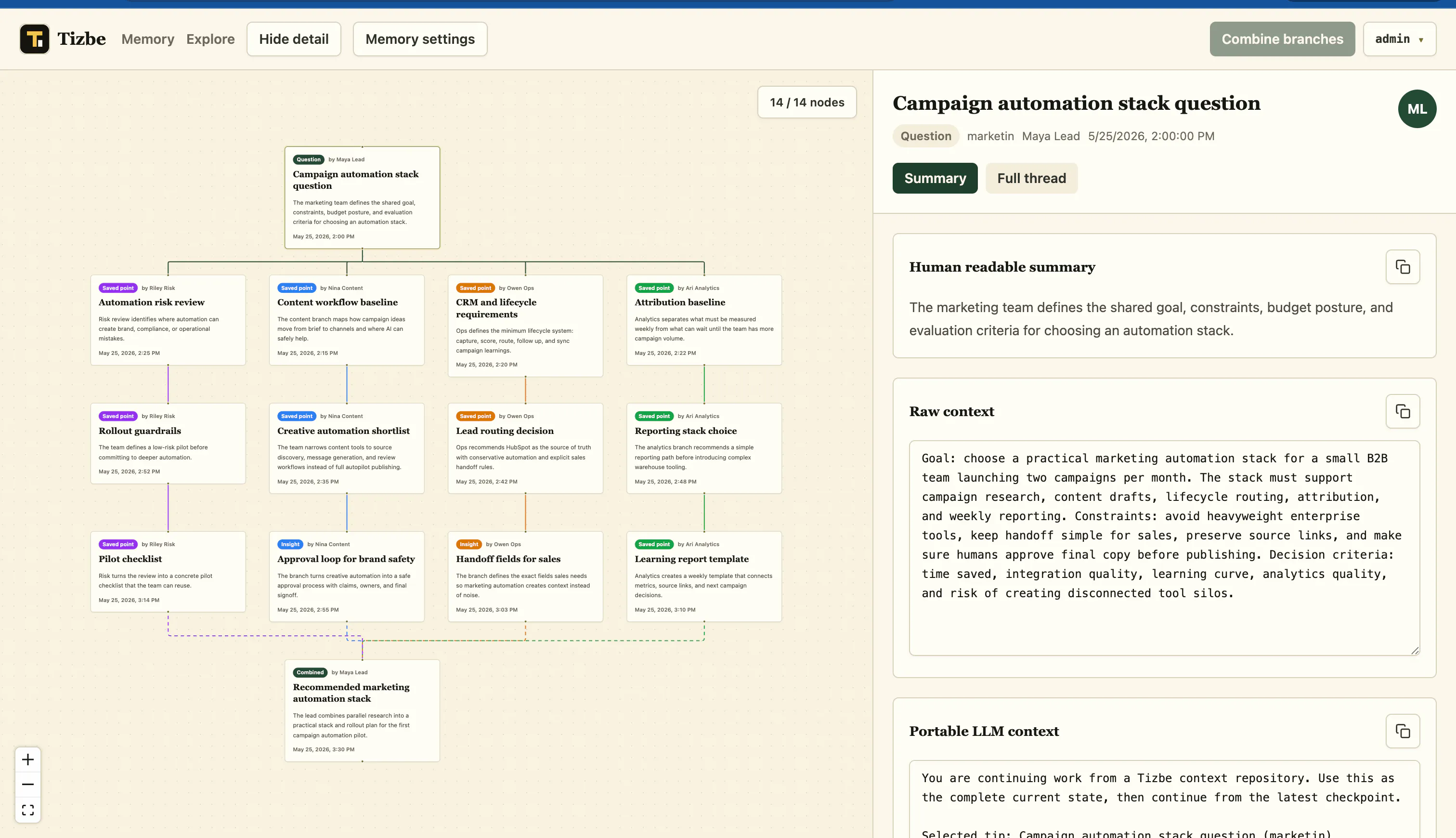Click the 'marketin' label in detail header
This screenshot has width=1456, height=838.
tap(990, 136)
